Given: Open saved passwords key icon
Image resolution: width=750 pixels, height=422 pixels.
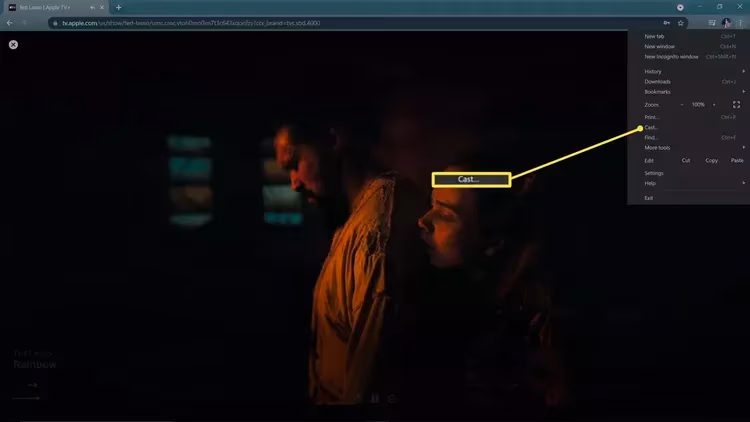Looking at the screenshot, I should point(666,23).
